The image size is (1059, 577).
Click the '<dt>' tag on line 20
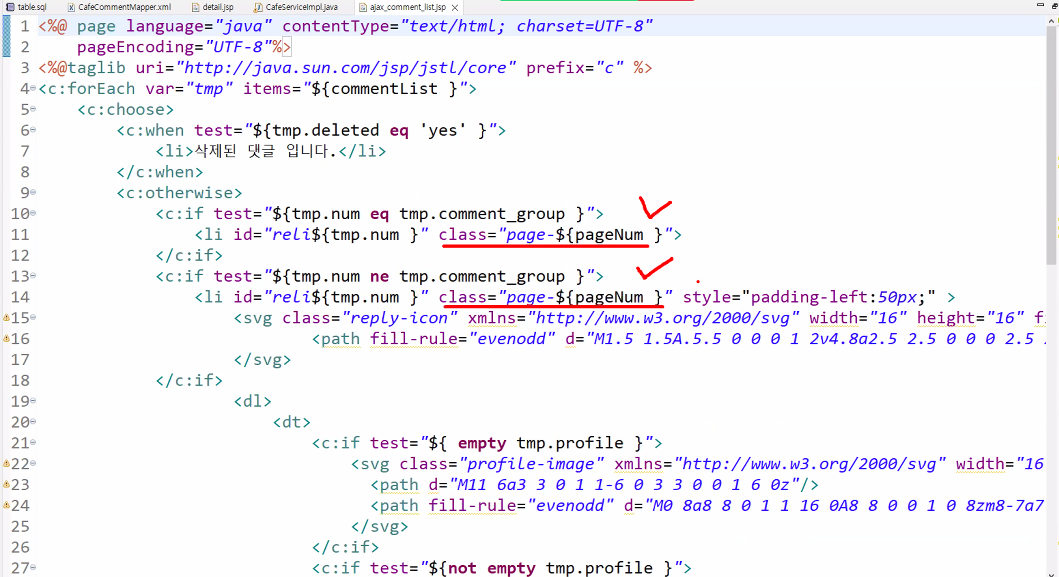pos(292,422)
